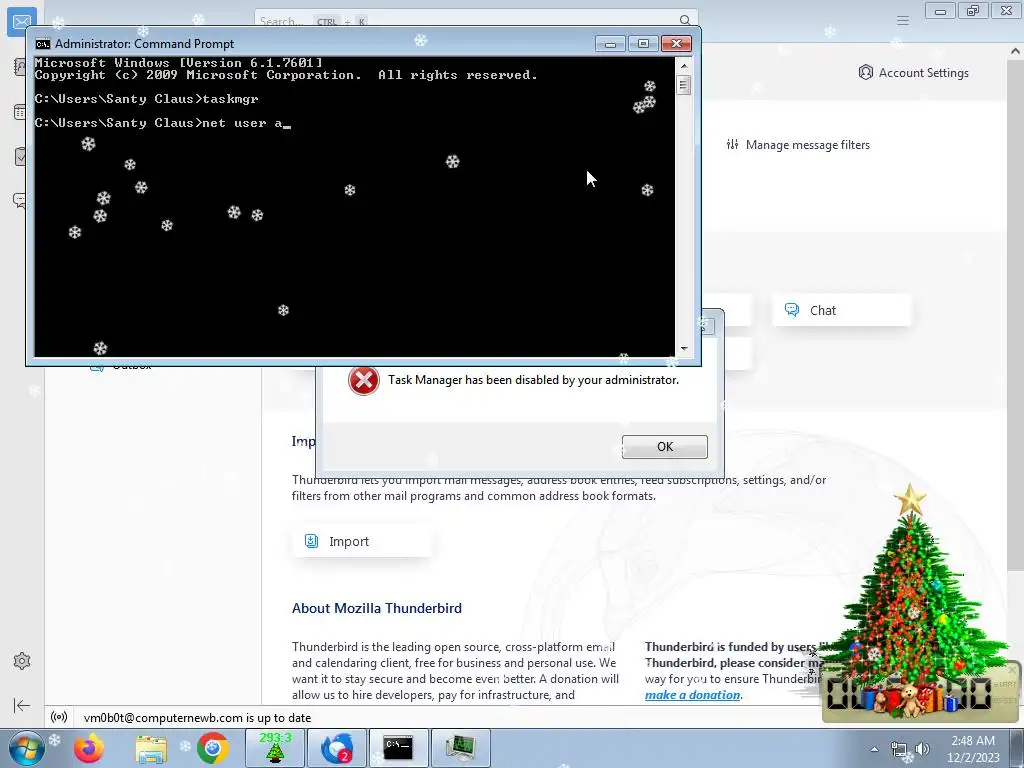Open Thunderbird hamburger app menu
Screen dimensions: 1024x768
point(903,21)
